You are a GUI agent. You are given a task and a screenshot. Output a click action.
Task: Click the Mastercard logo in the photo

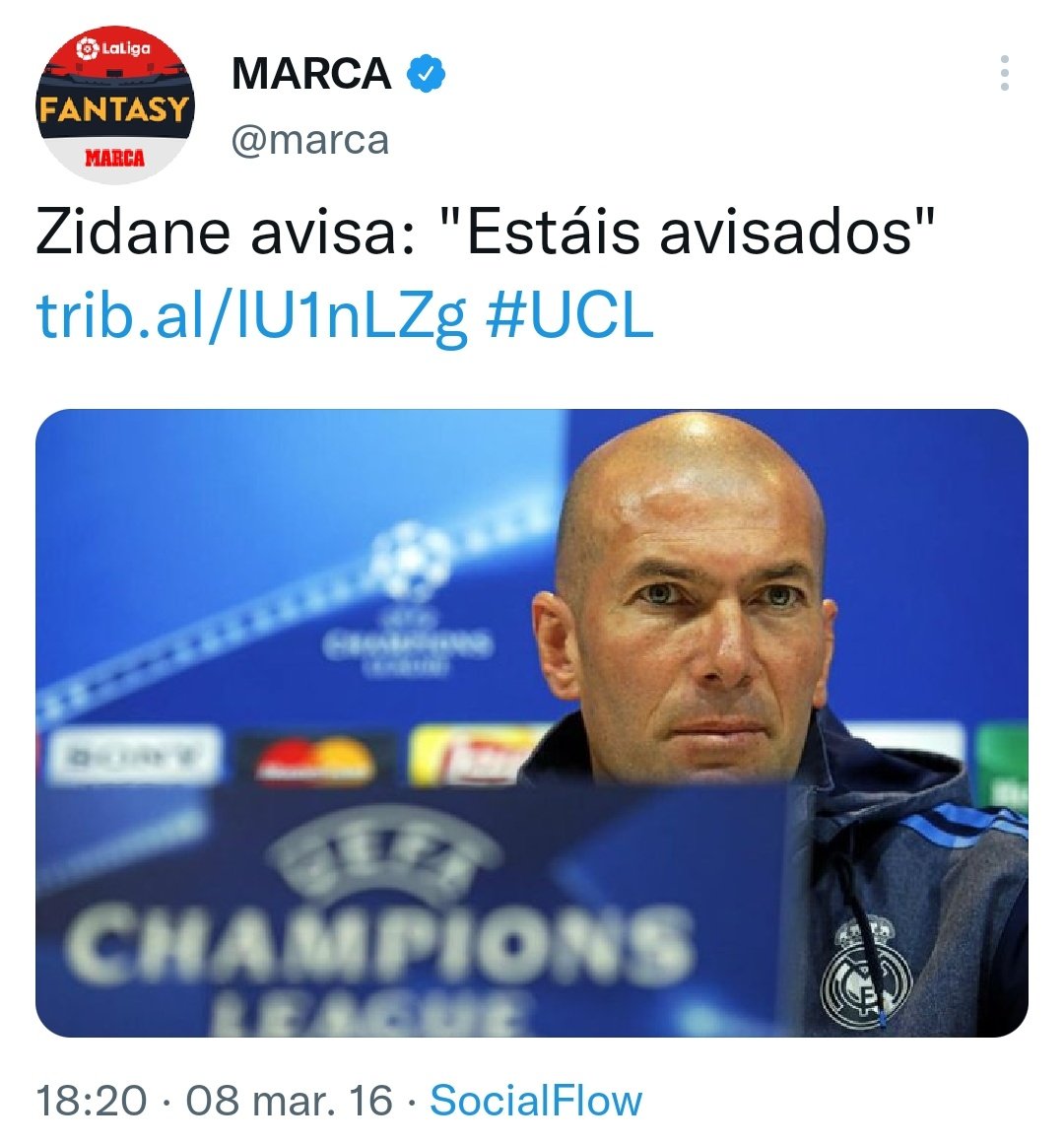tap(315, 762)
